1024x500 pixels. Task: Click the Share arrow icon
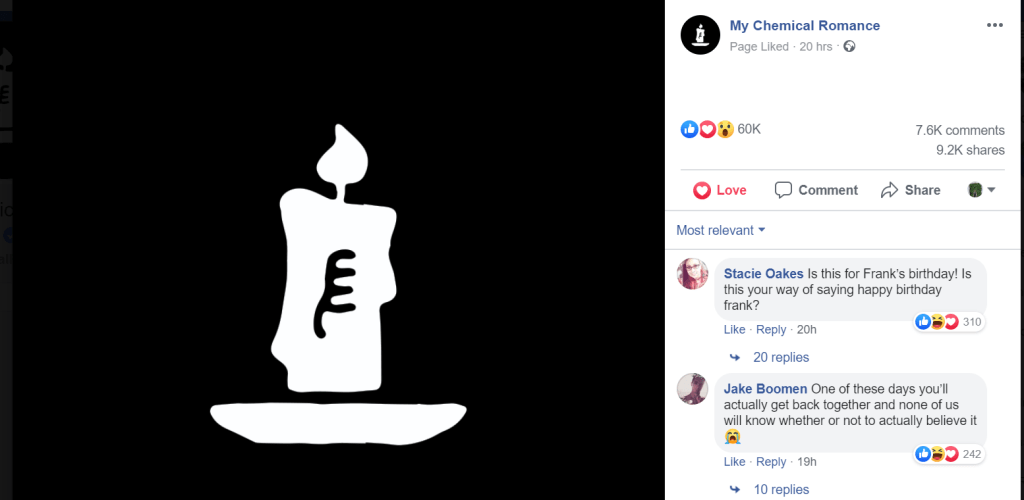coord(889,190)
